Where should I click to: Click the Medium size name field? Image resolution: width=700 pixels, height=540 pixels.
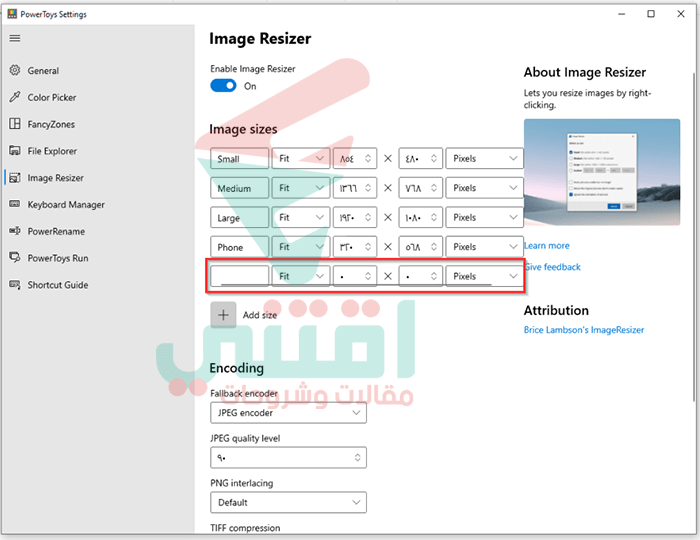point(240,188)
